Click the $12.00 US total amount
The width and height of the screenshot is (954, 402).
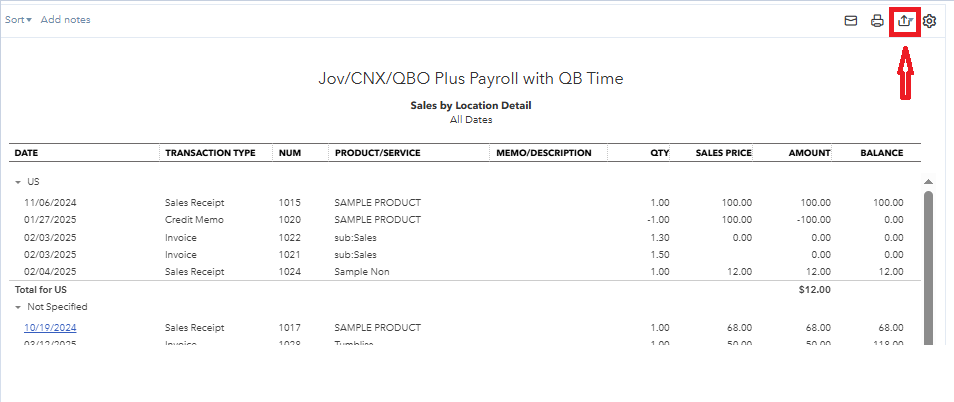pyautogui.click(x=815, y=290)
